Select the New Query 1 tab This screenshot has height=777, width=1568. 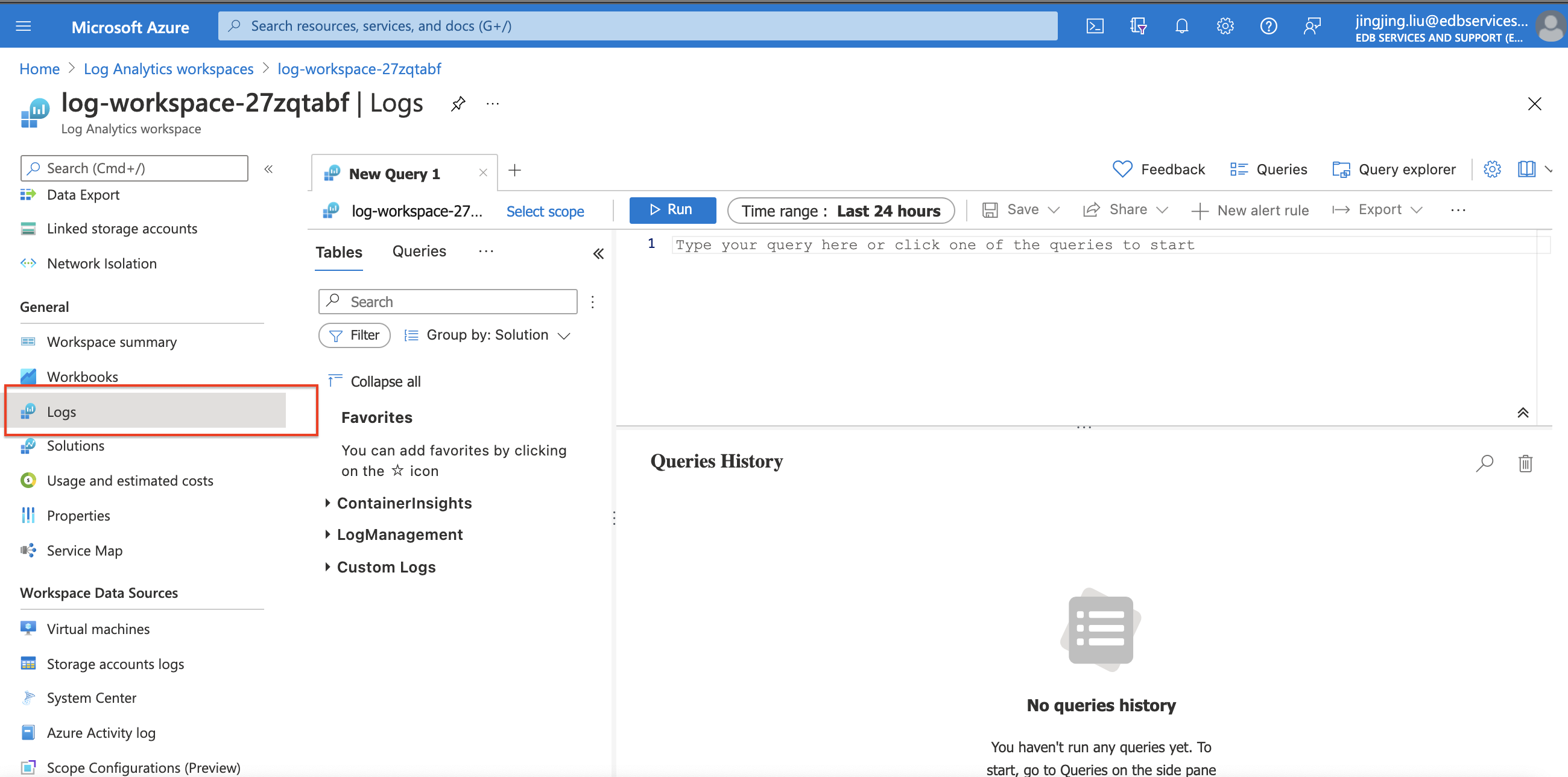pos(394,174)
